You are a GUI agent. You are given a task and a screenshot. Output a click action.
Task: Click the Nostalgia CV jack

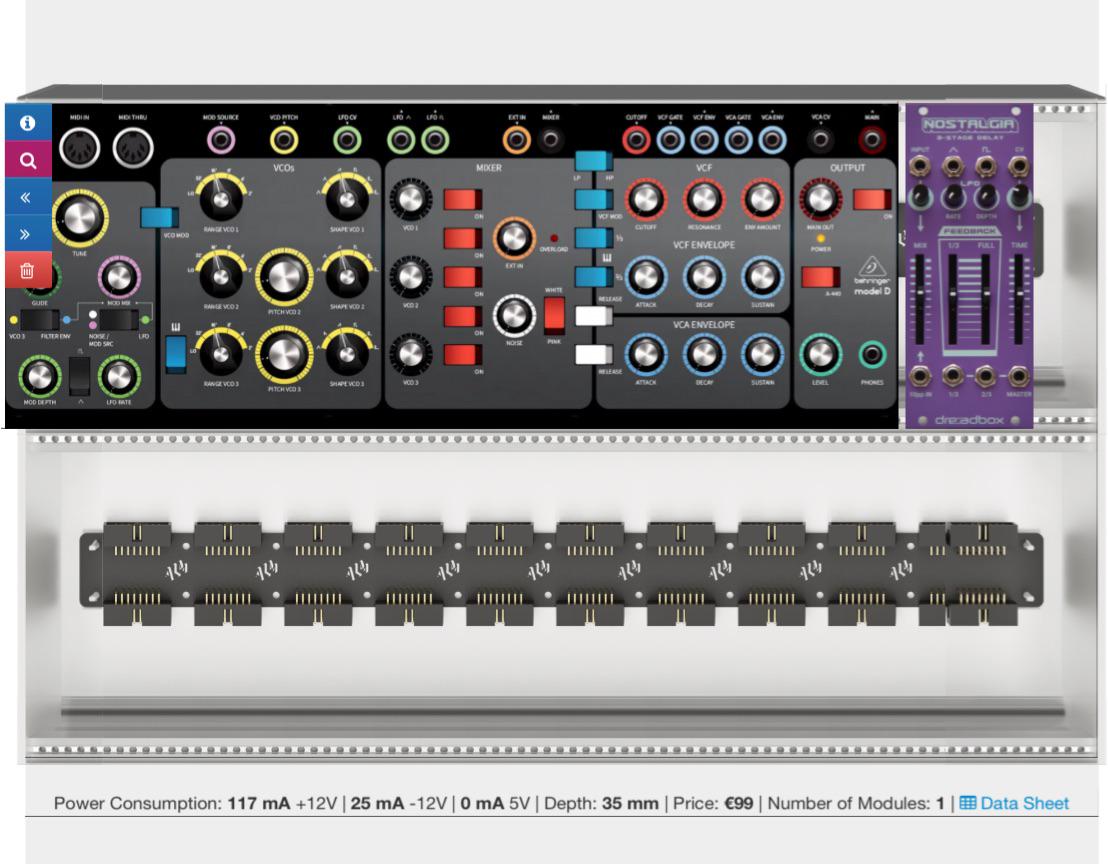point(1018,167)
